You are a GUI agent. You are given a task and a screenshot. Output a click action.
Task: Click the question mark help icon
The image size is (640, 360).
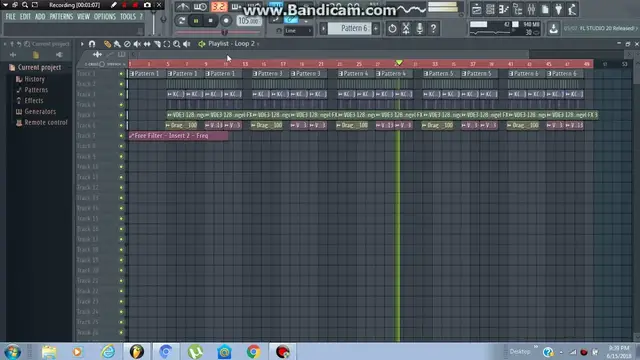(433, 28)
